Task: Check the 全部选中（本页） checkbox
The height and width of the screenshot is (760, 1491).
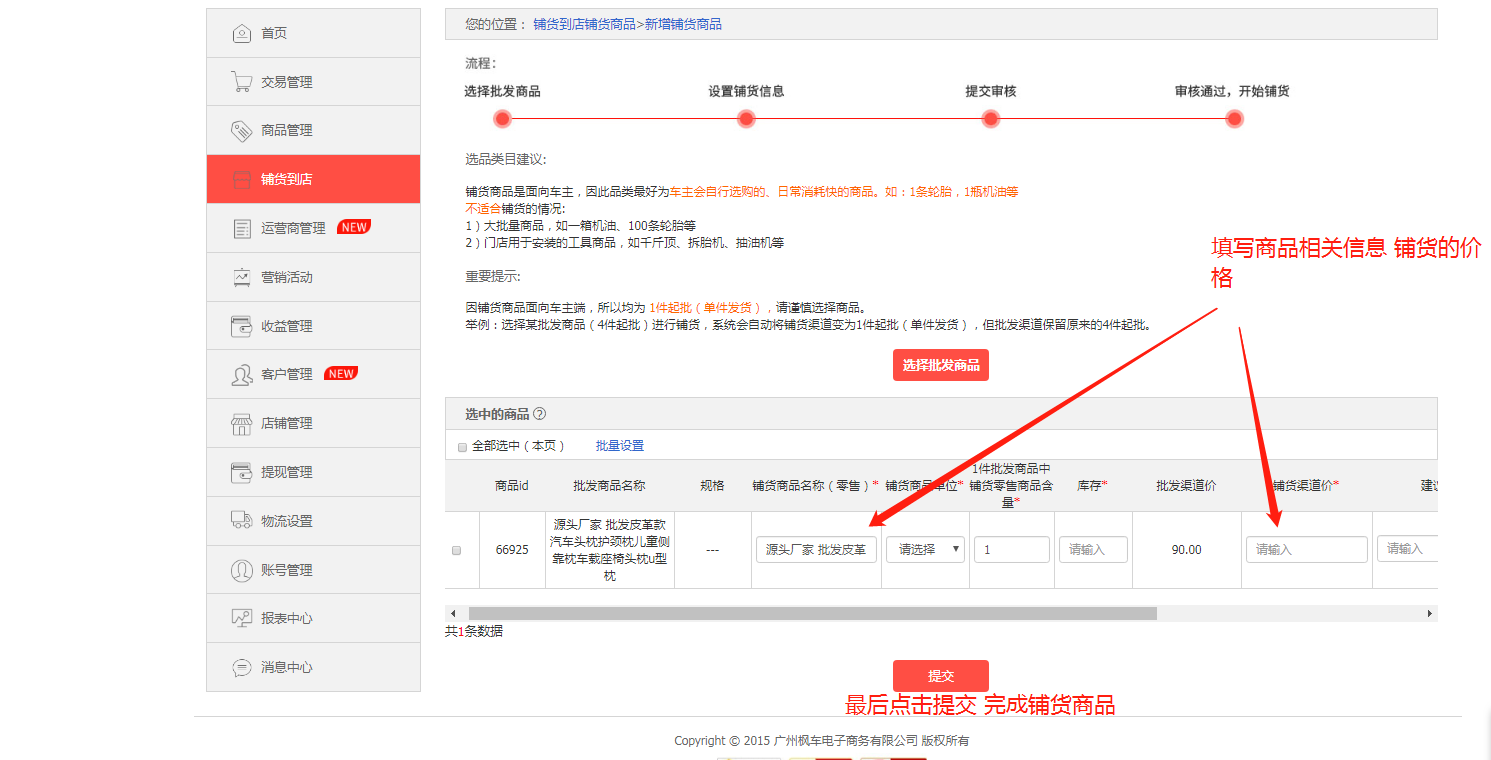Action: (462, 446)
